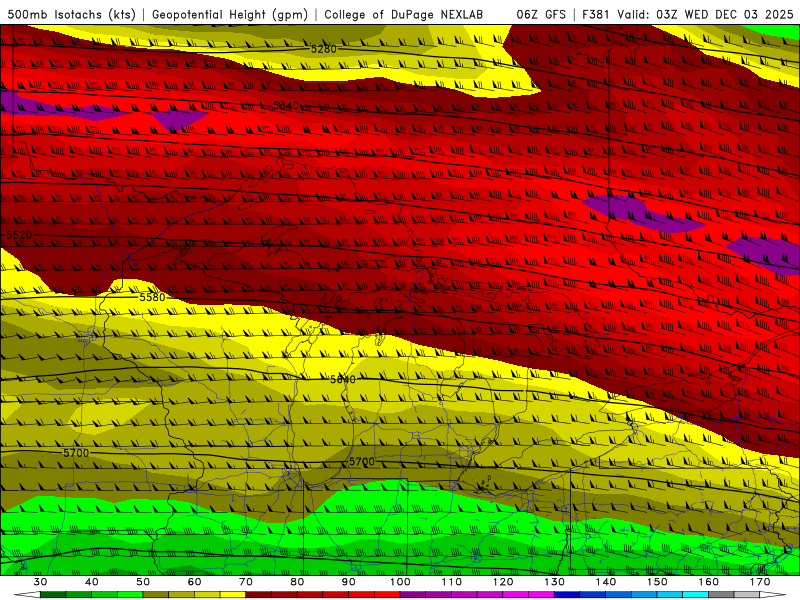Click the 5640 height contour label
The height and width of the screenshot is (600, 800).
[x=343, y=379]
